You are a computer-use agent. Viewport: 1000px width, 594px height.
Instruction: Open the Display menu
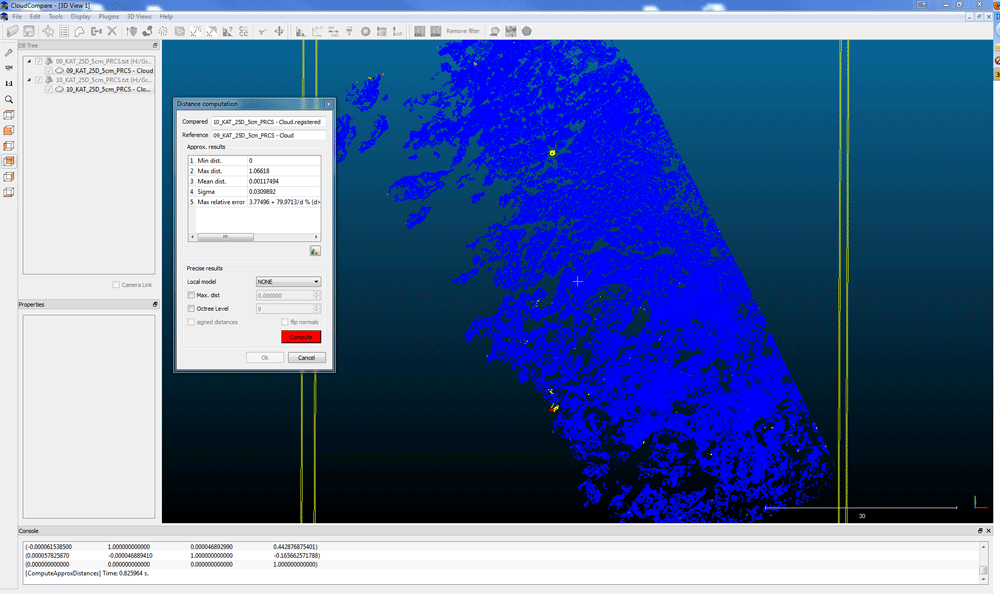click(x=80, y=16)
